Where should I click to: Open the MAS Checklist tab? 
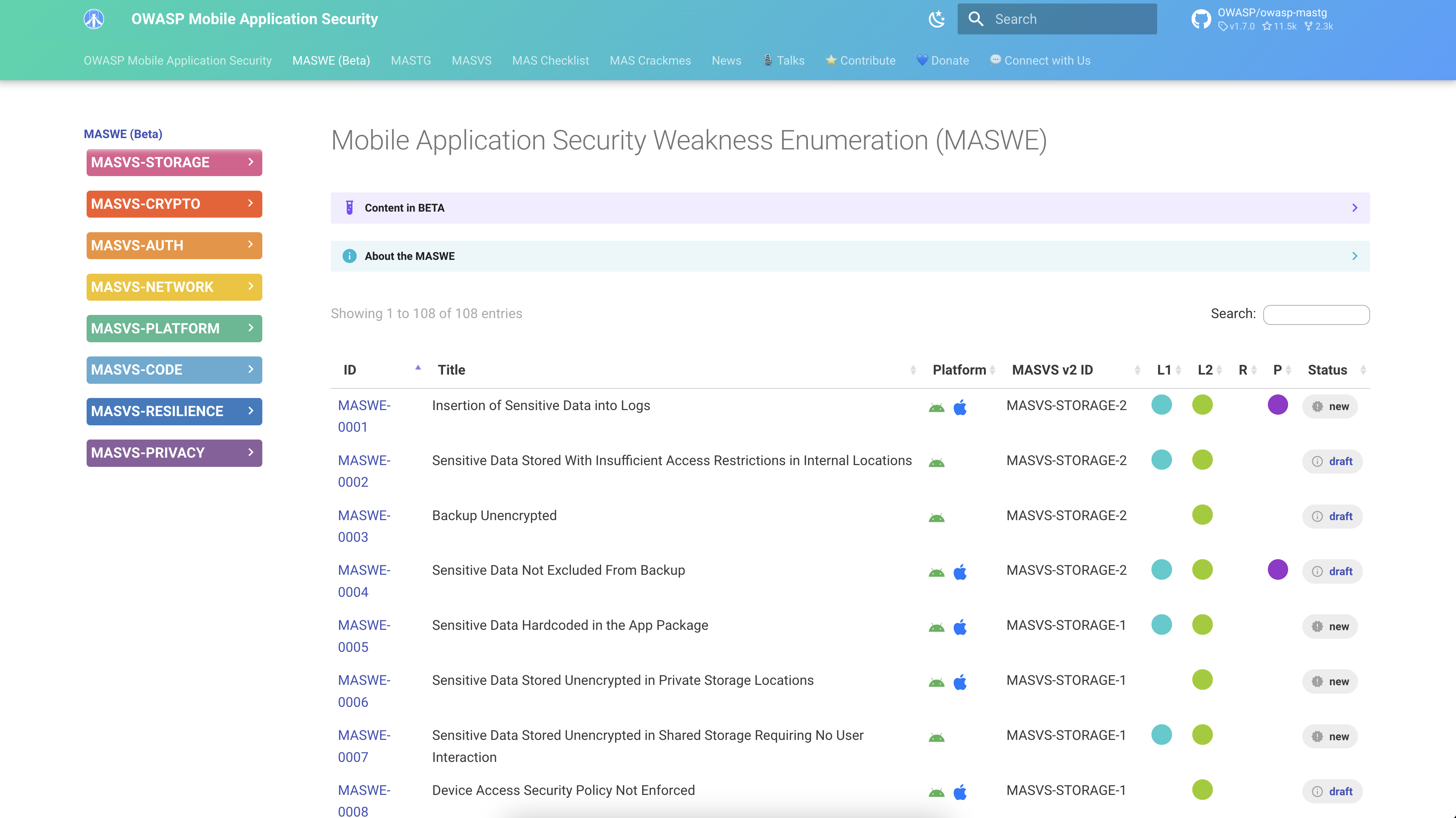550,60
